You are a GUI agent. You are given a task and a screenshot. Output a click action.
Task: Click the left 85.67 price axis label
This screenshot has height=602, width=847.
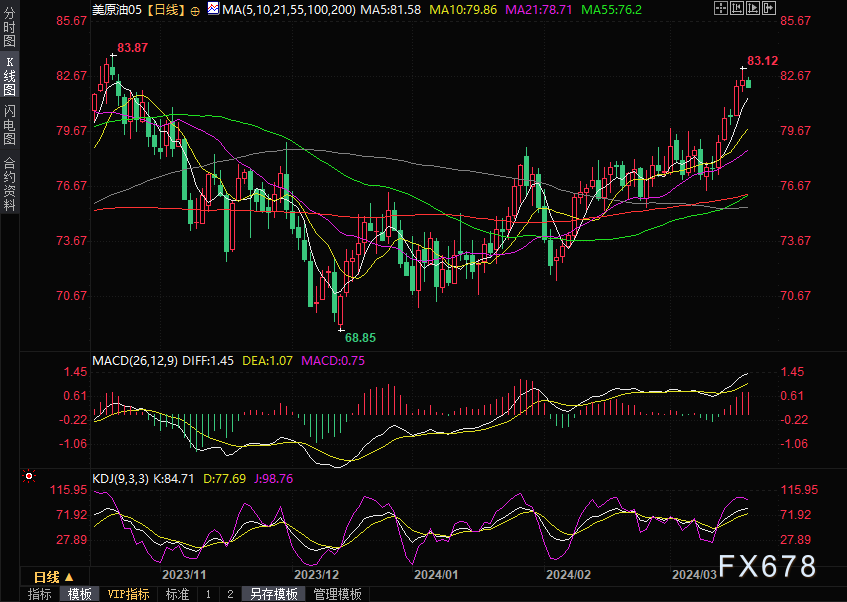(72, 21)
